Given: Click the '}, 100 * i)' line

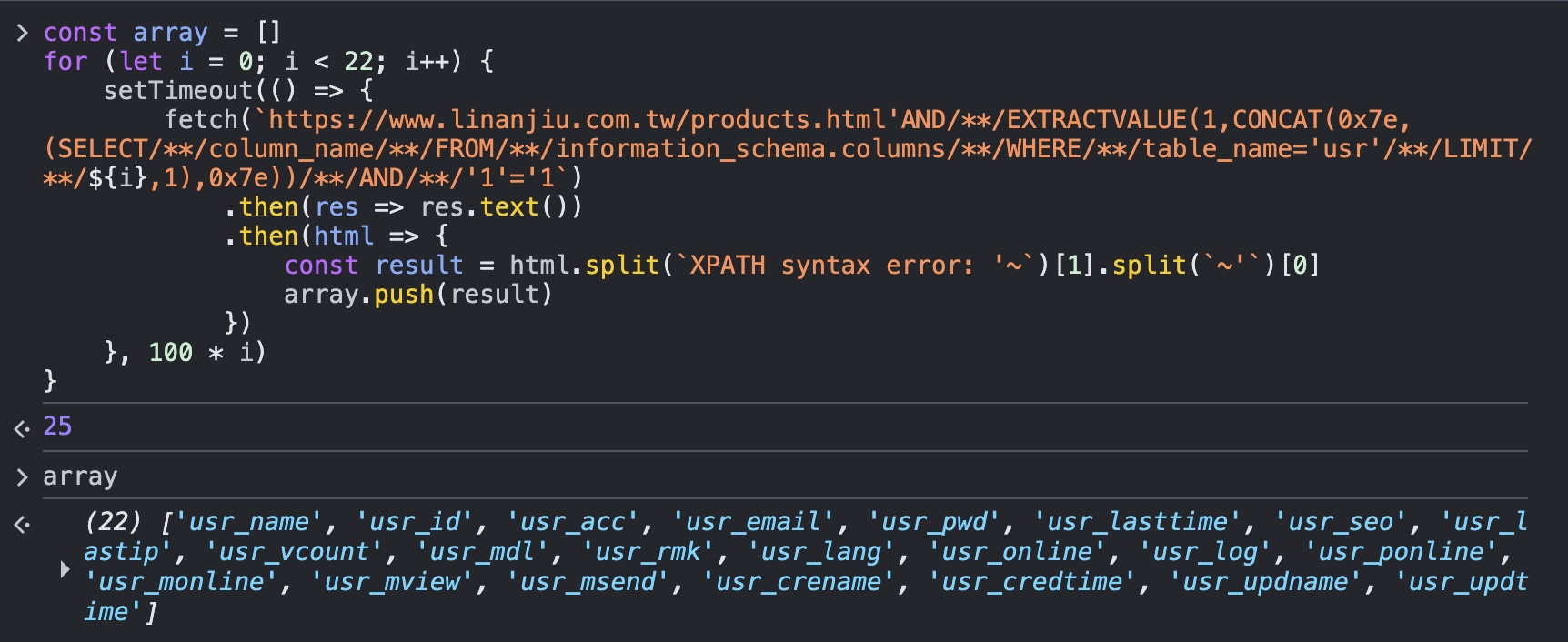Looking at the screenshot, I should (x=185, y=353).
